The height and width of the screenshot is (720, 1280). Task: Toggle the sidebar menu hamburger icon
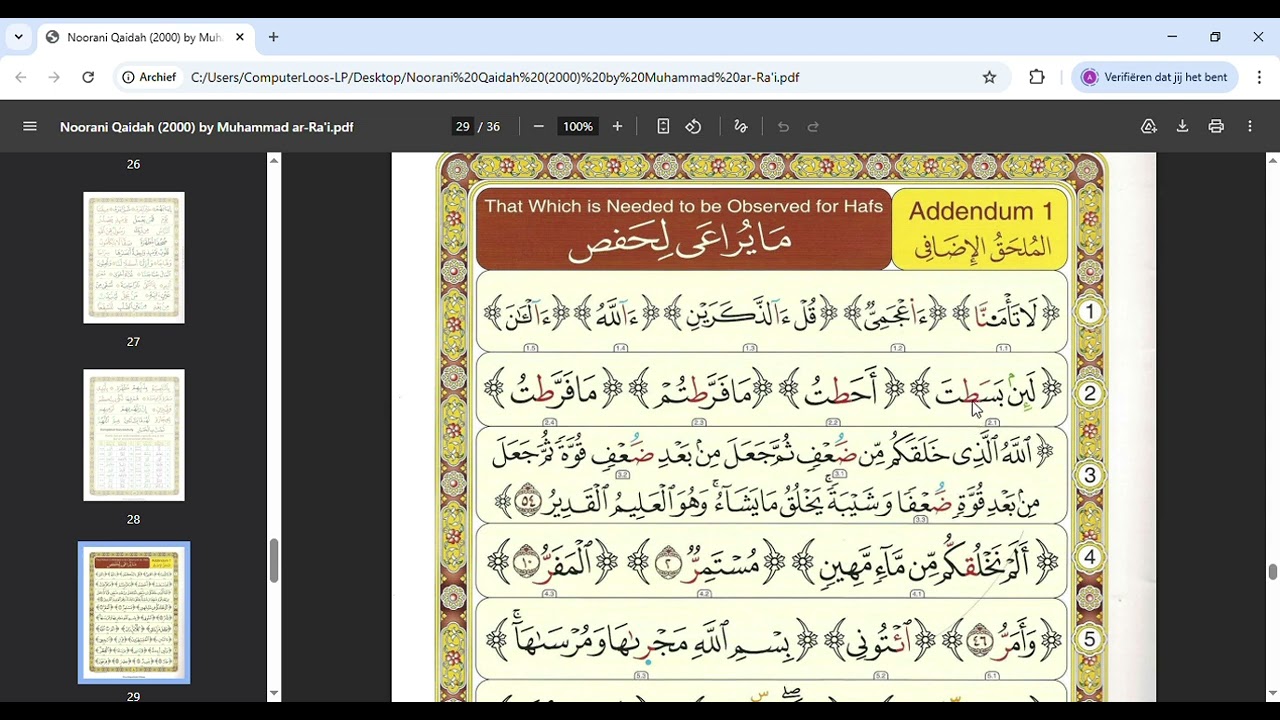(30, 127)
